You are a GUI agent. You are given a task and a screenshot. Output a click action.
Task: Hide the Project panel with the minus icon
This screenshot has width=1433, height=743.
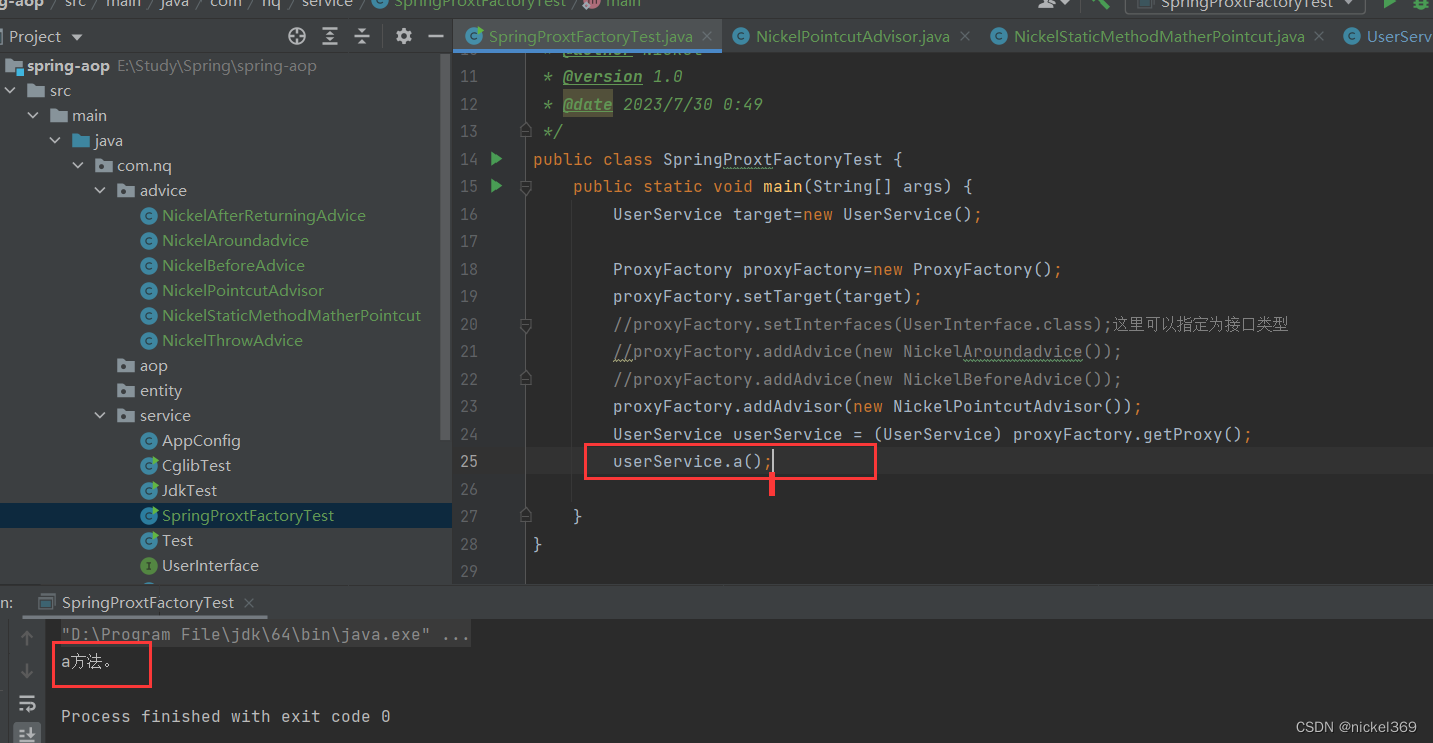pos(435,36)
